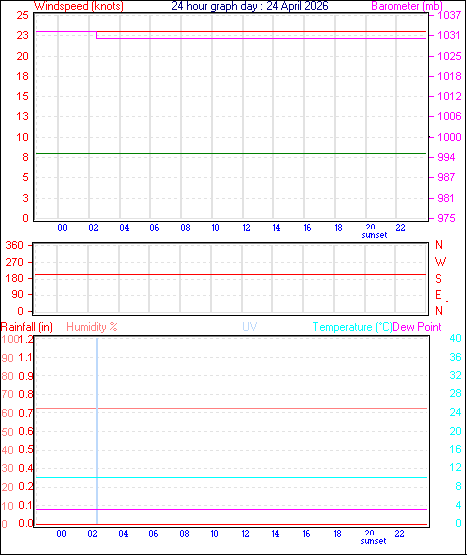Click the 975 barometer scale value

[x=446, y=218]
